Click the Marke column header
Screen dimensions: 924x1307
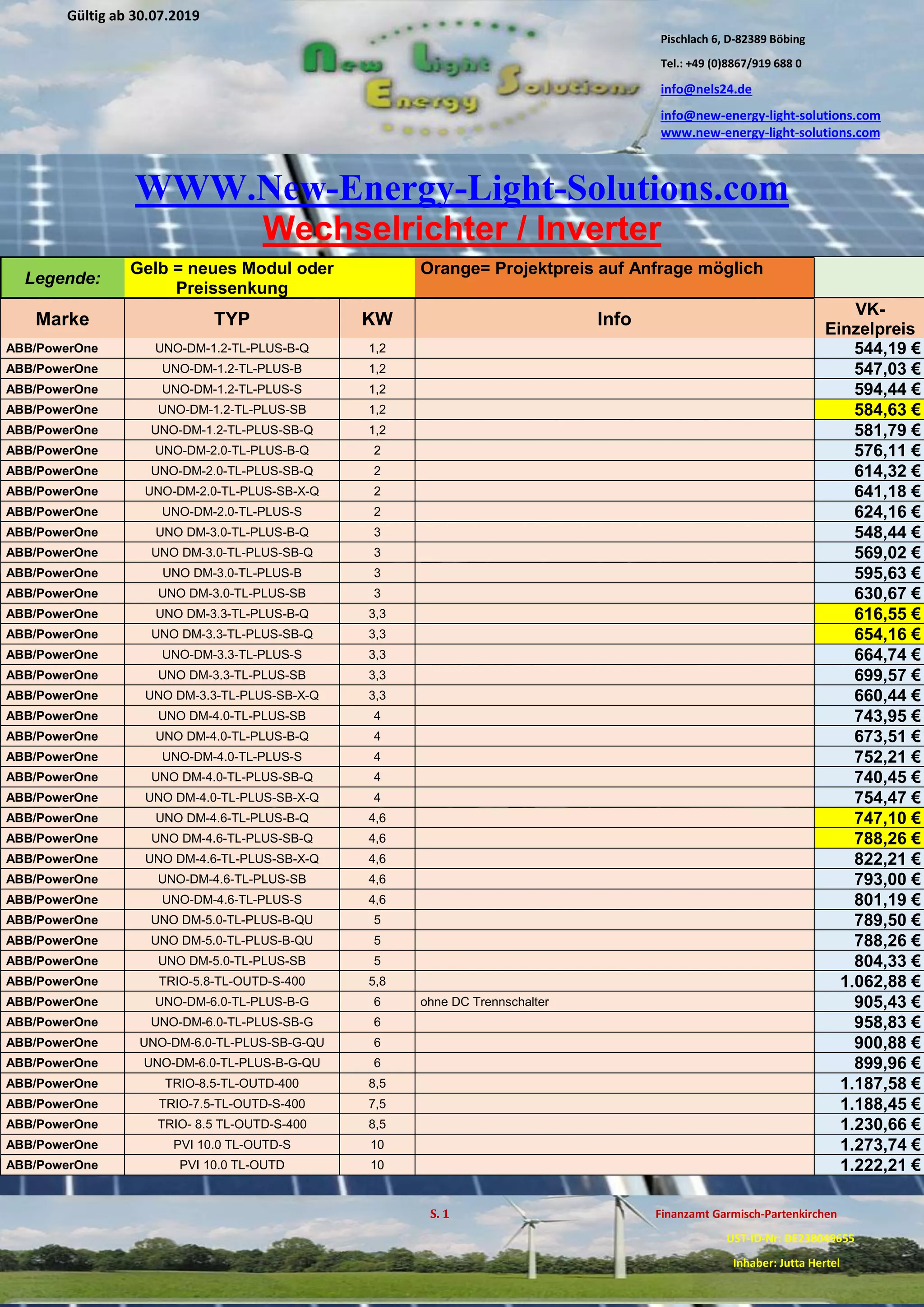(x=63, y=319)
